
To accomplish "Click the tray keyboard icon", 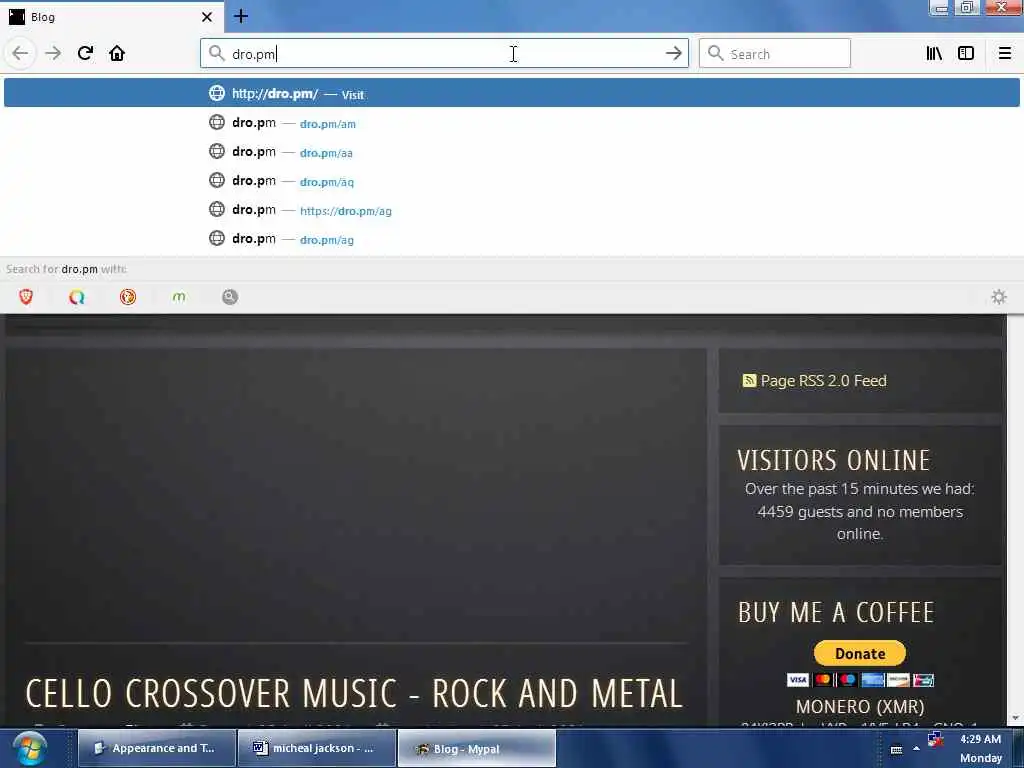I will click(x=896, y=750).
